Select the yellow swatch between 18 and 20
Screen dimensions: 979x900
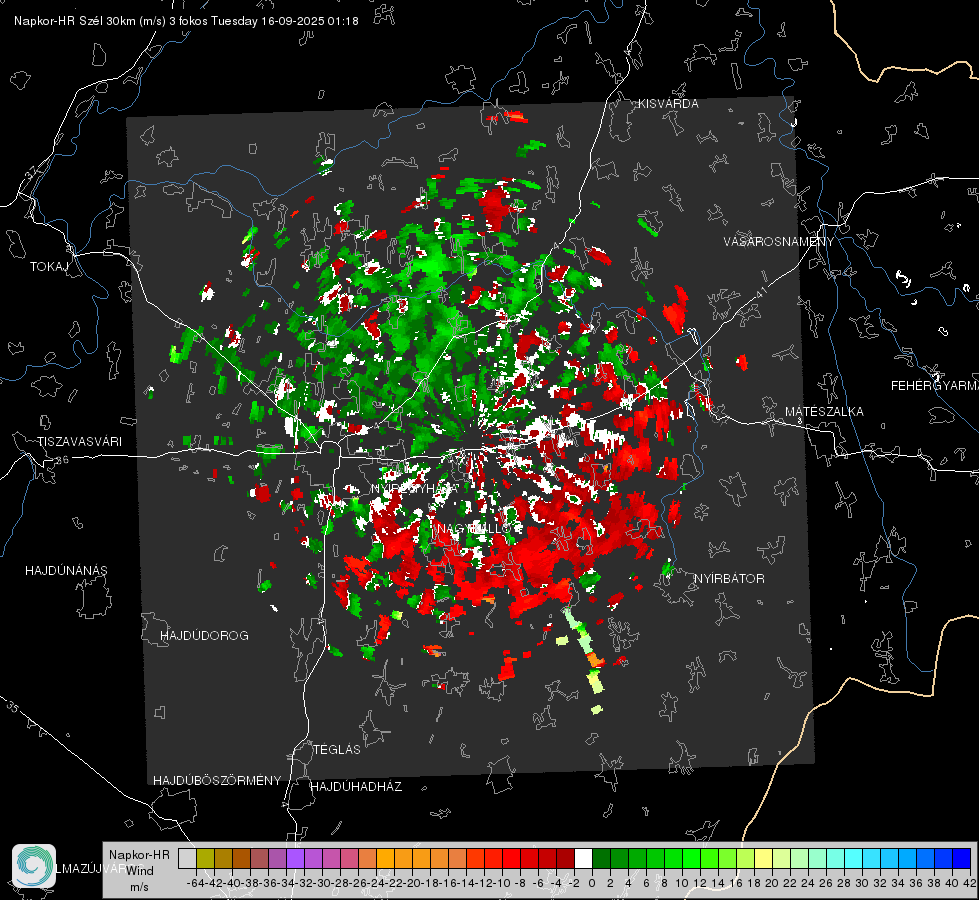[x=762, y=858]
